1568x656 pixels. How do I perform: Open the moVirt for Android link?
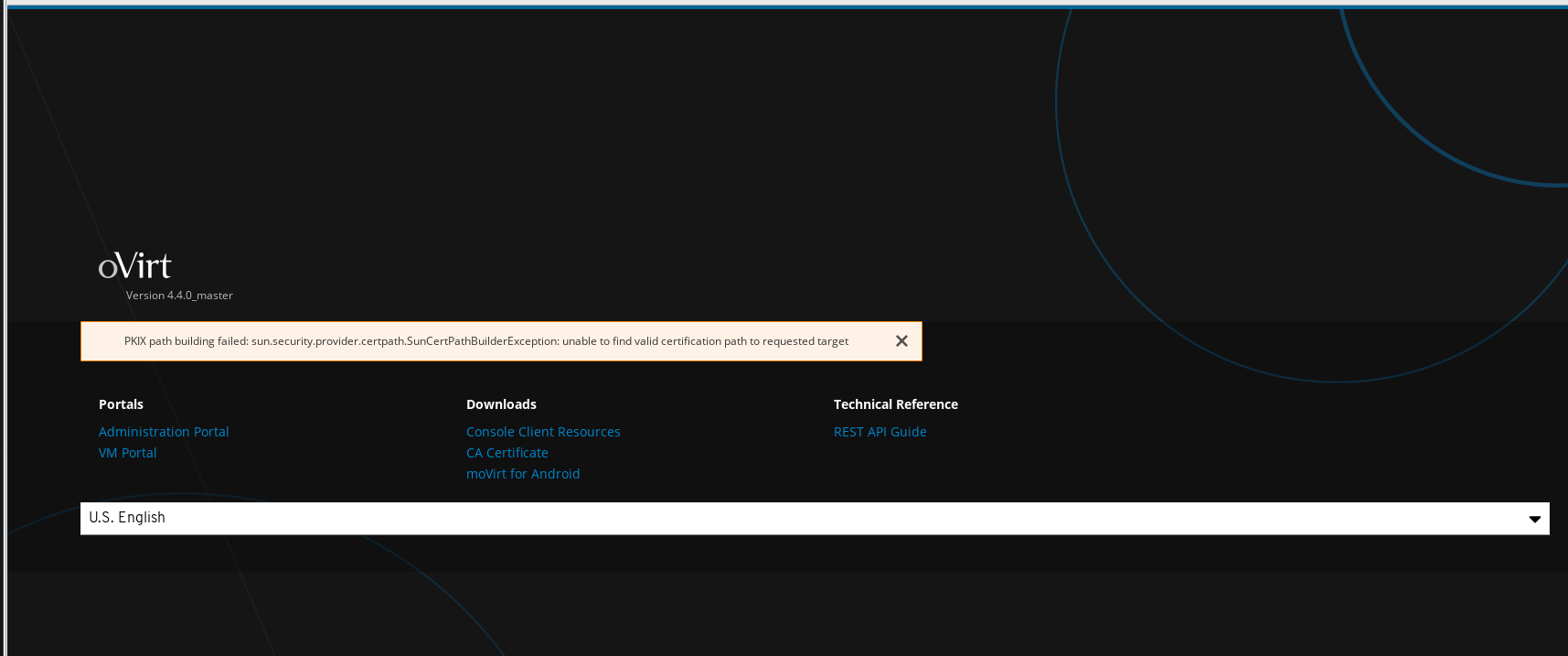point(523,474)
